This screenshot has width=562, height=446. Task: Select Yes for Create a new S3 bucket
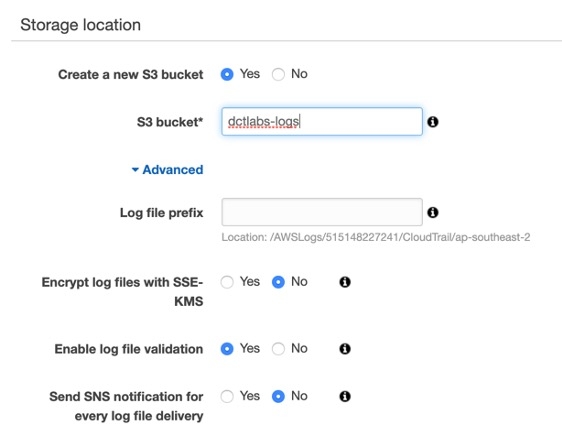227,74
